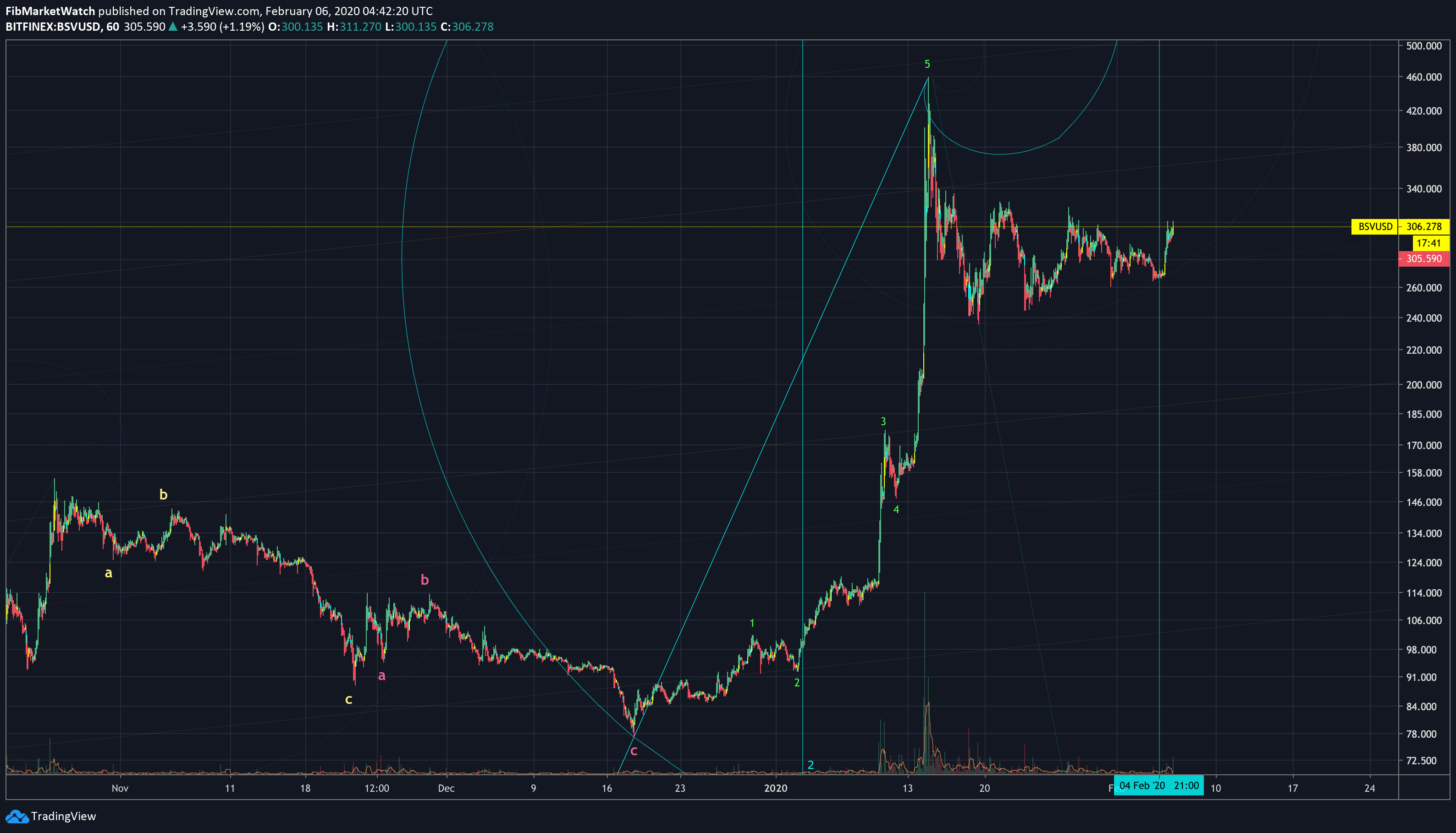Click the 500.000 price axis level

point(1424,46)
